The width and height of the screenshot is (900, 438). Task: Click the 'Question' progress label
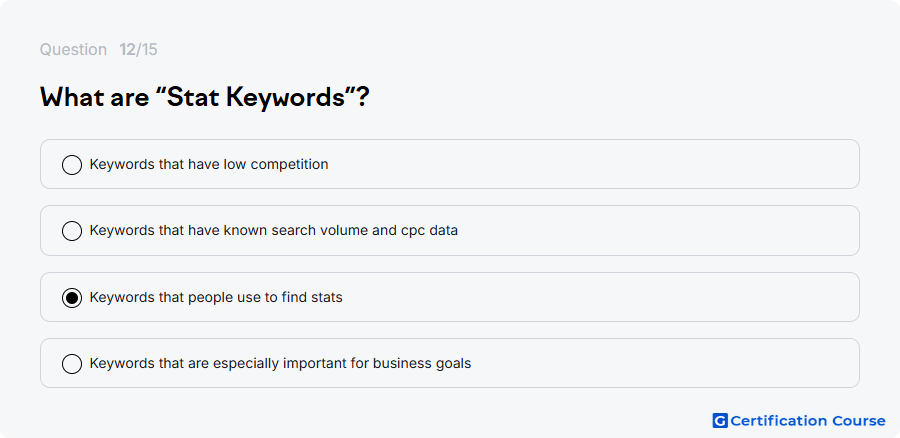[73, 50]
